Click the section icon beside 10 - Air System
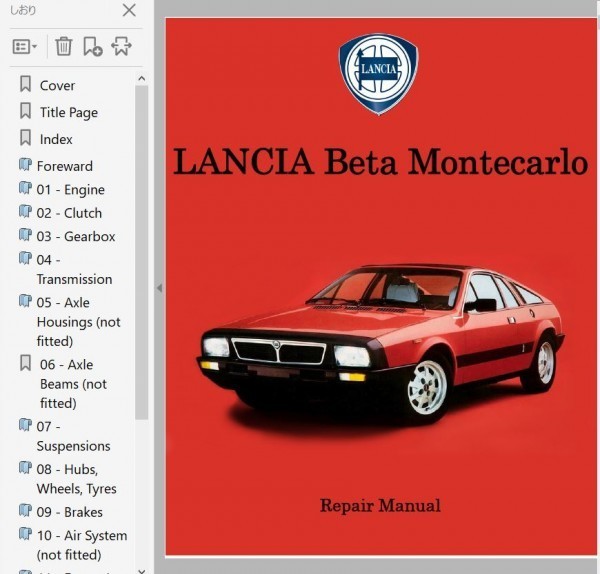Viewport: 600px width, 574px height. pyautogui.click(x=25, y=533)
